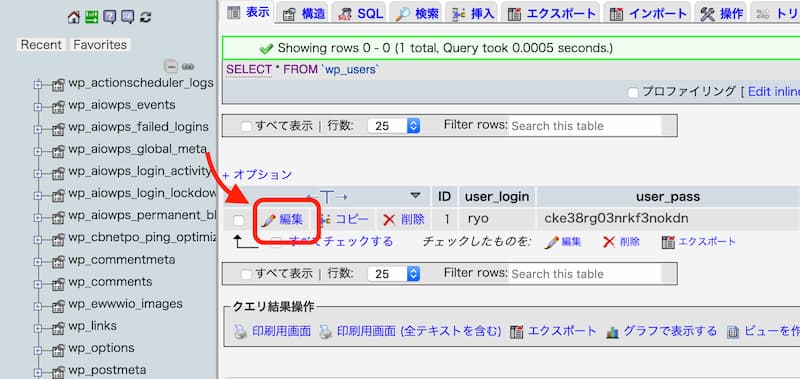Open the SQL documentation icon beside it
Image resolution: width=800 pixels, height=379 pixels.
(128, 17)
